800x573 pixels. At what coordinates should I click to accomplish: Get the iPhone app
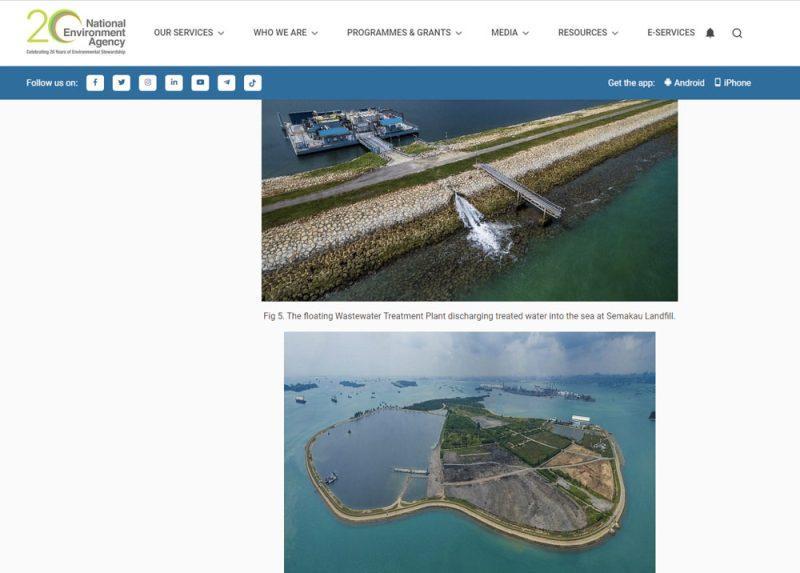pyautogui.click(x=732, y=83)
